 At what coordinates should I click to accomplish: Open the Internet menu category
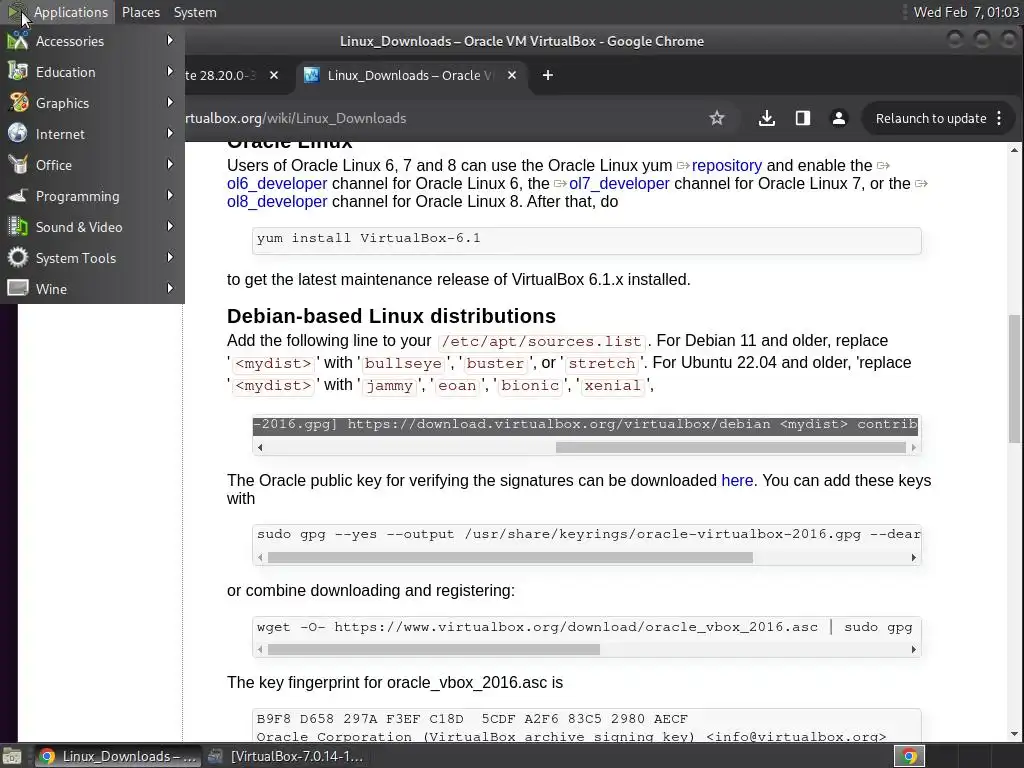92,134
